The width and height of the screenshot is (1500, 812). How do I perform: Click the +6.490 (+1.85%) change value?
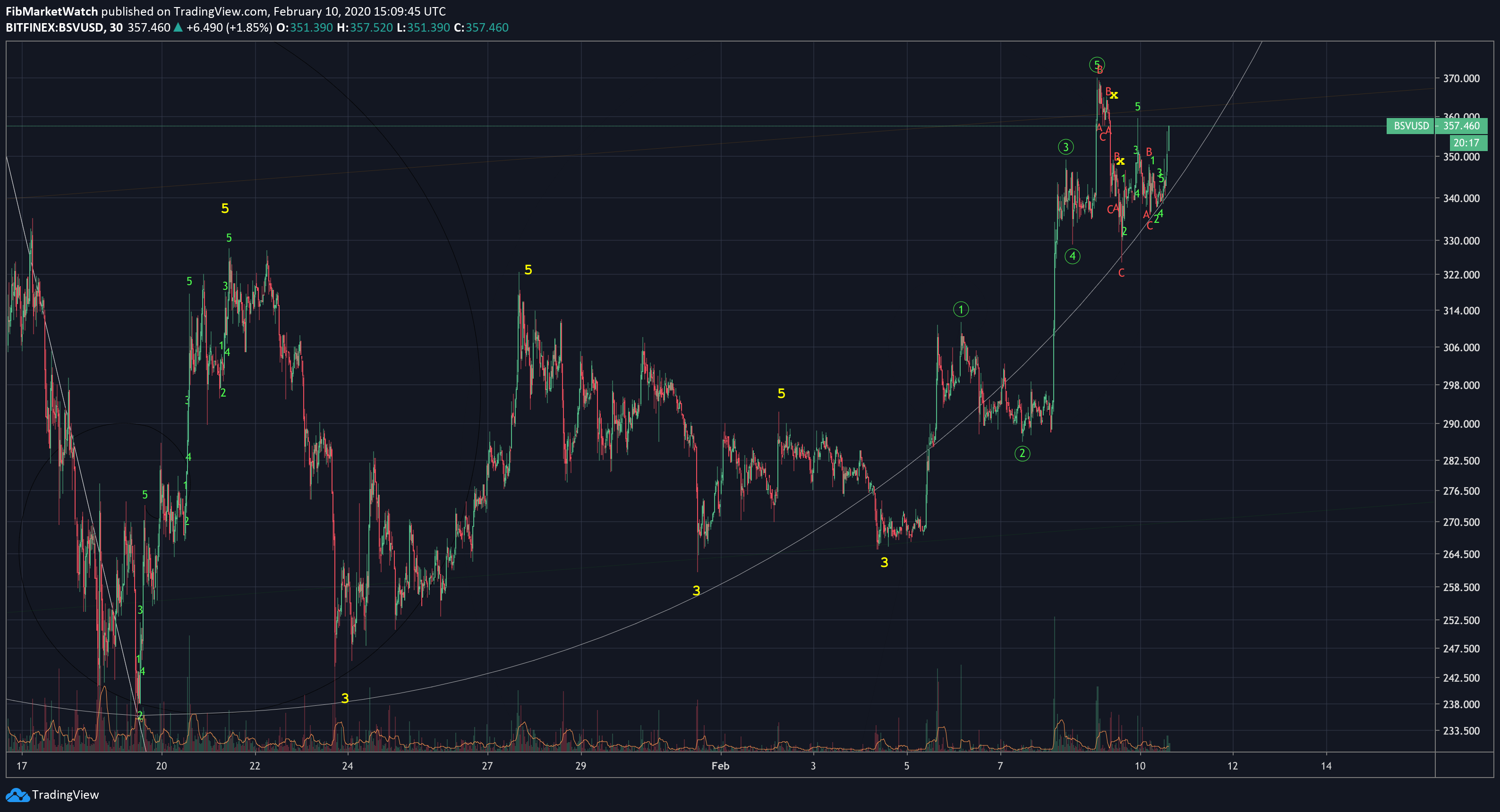(x=229, y=27)
